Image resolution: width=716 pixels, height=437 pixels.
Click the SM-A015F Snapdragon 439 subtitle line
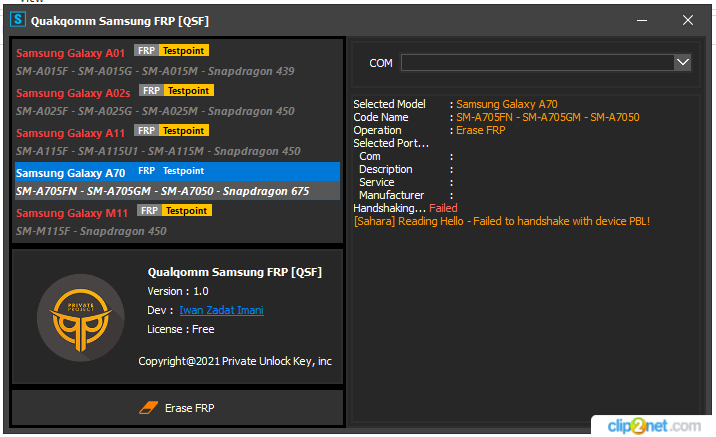pyautogui.click(x=155, y=71)
